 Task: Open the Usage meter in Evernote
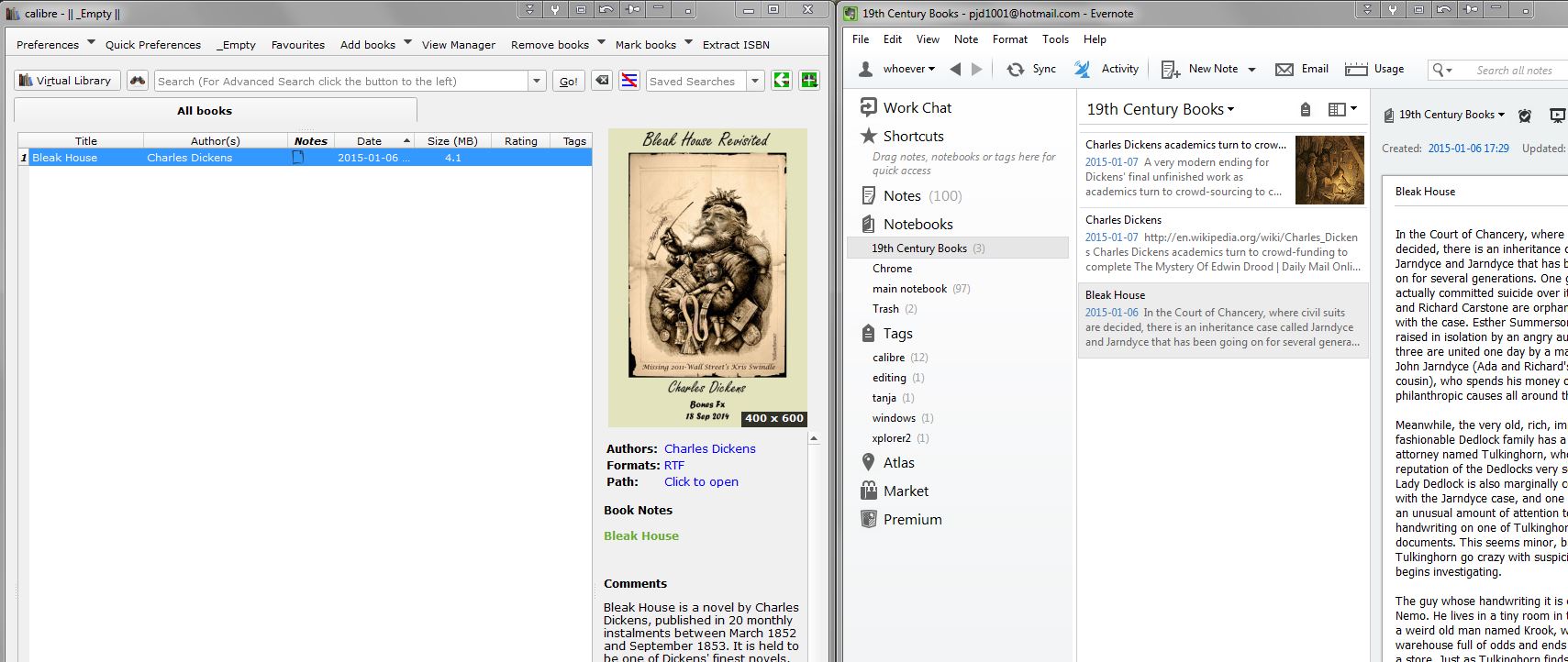[x=1374, y=69]
